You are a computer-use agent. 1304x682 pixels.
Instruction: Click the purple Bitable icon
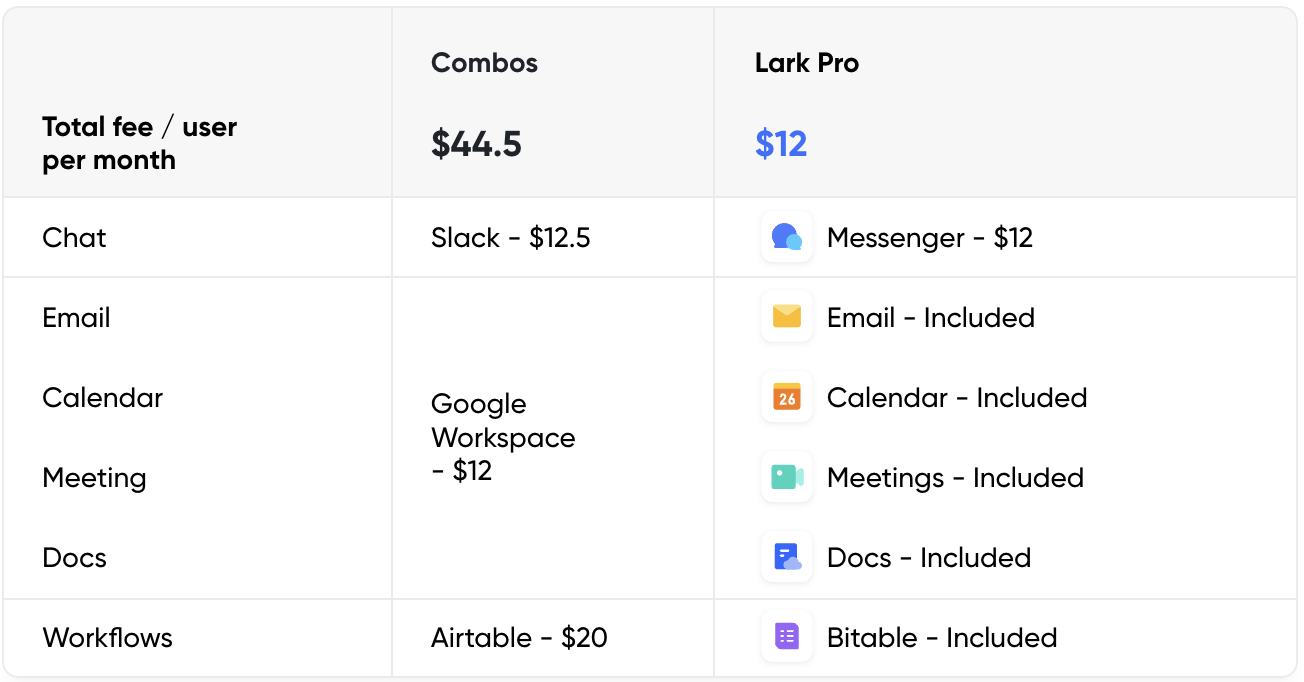coord(787,637)
